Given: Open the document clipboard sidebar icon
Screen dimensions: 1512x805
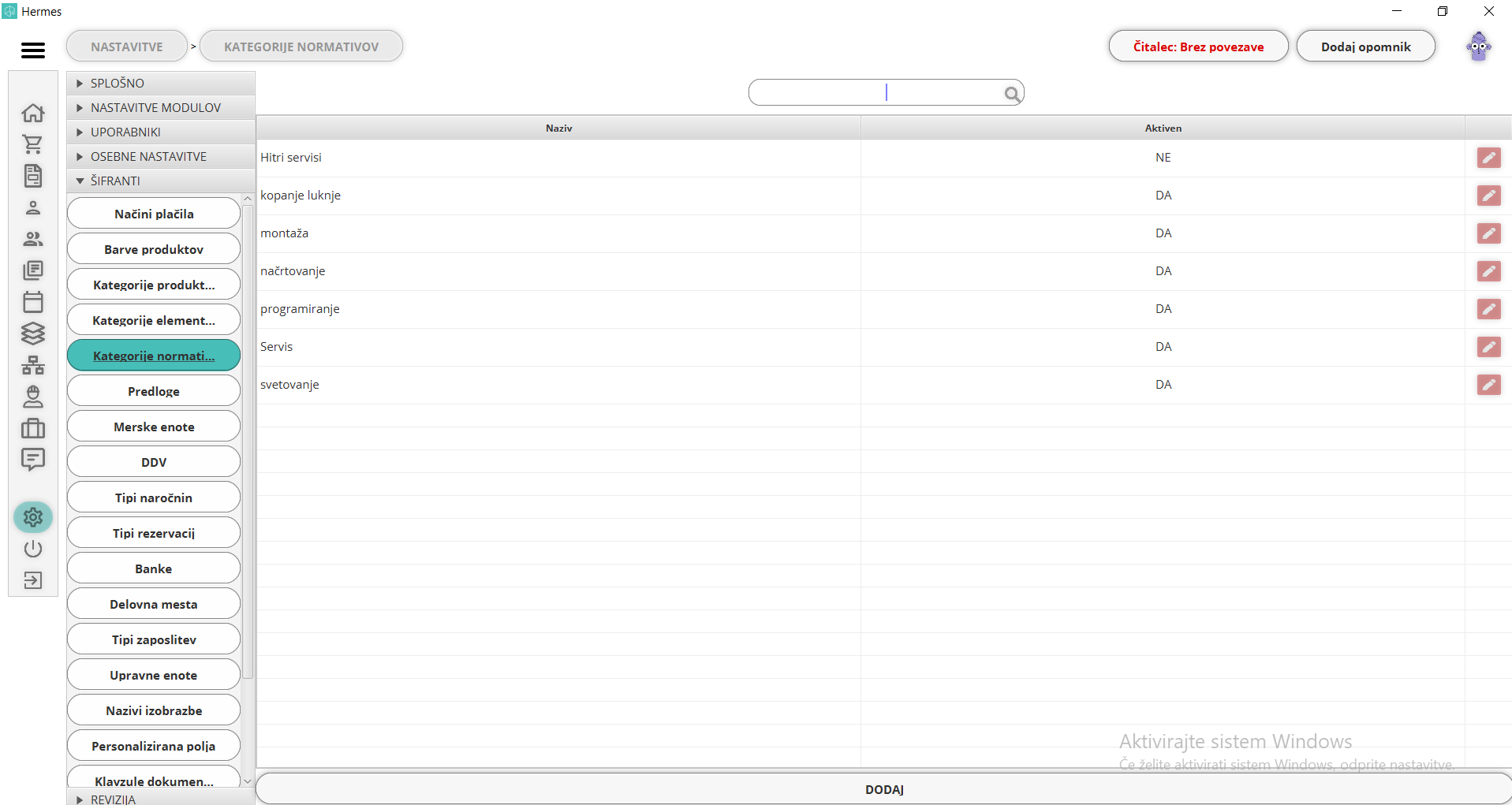Looking at the screenshot, I should 33,176.
